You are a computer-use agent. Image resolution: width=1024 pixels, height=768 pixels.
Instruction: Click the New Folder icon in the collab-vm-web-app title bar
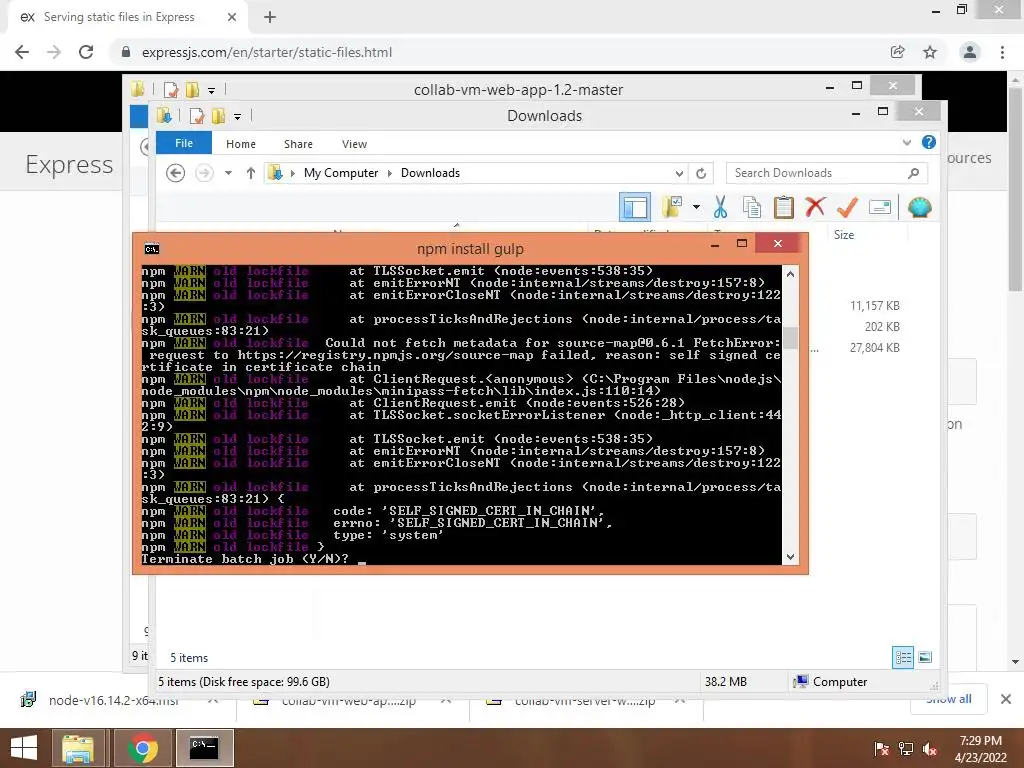(x=192, y=89)
